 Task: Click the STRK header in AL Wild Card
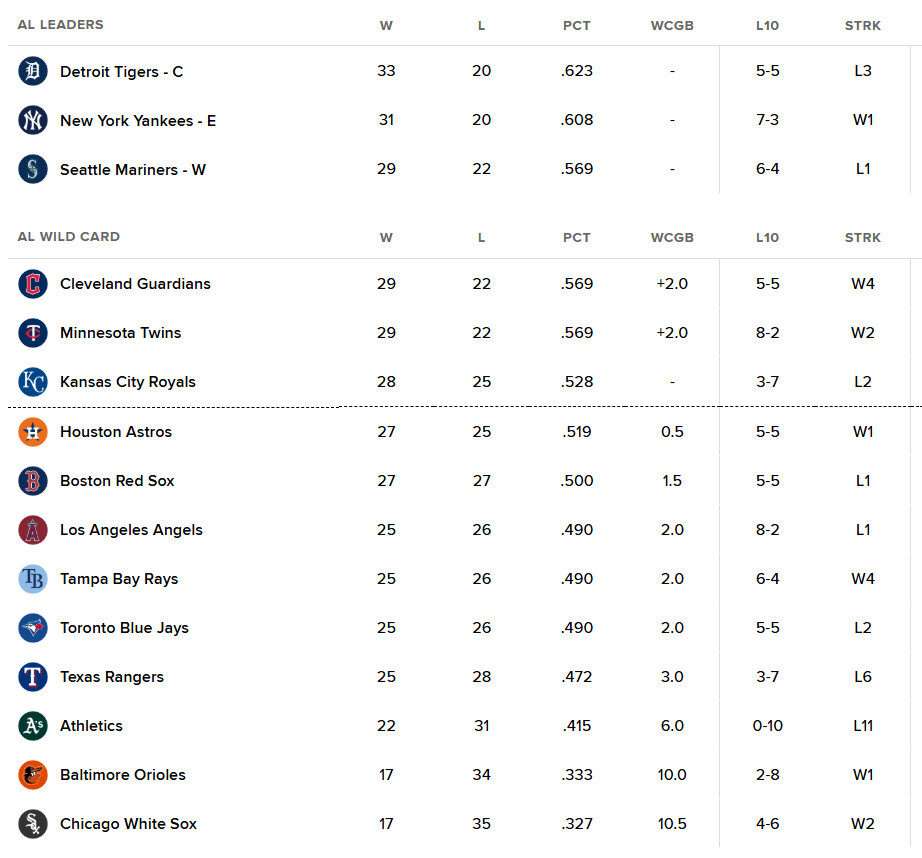(863, 238)
